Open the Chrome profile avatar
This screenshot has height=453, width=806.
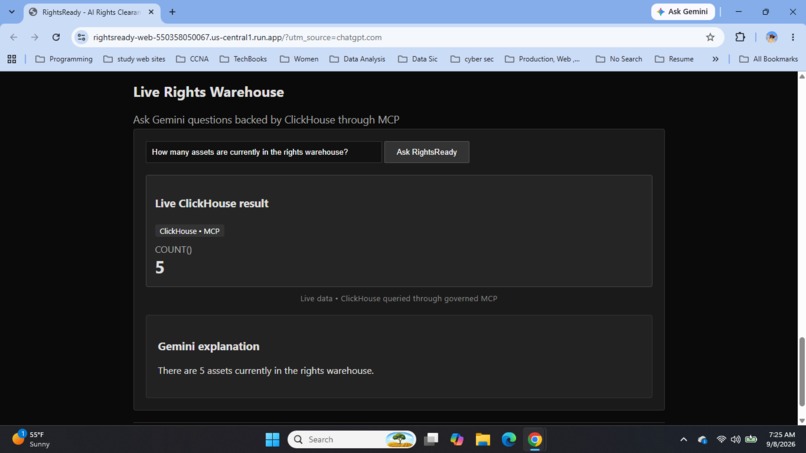click(x=771, y=37)
